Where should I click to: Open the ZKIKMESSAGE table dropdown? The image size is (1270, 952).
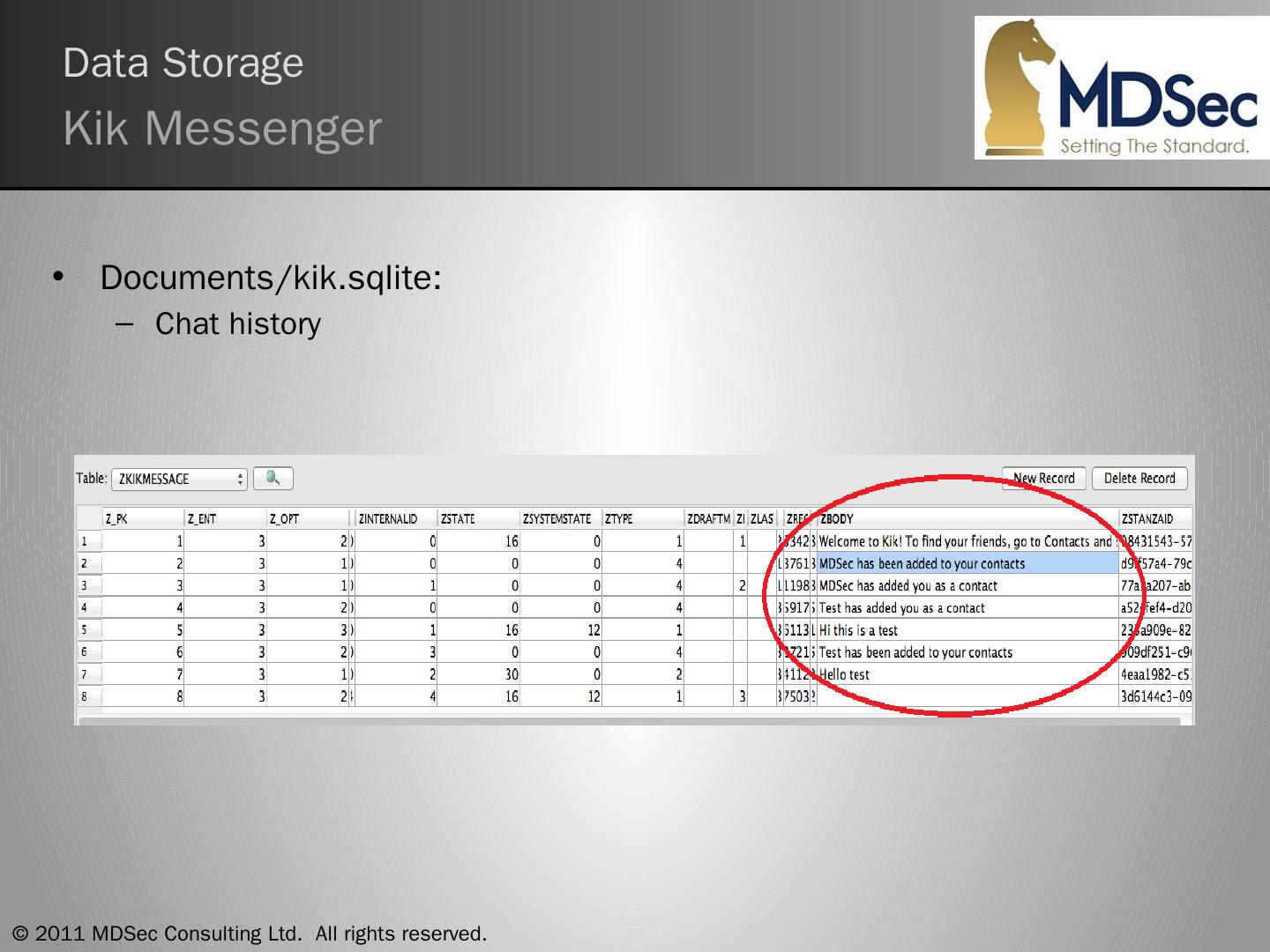point(179,480)
